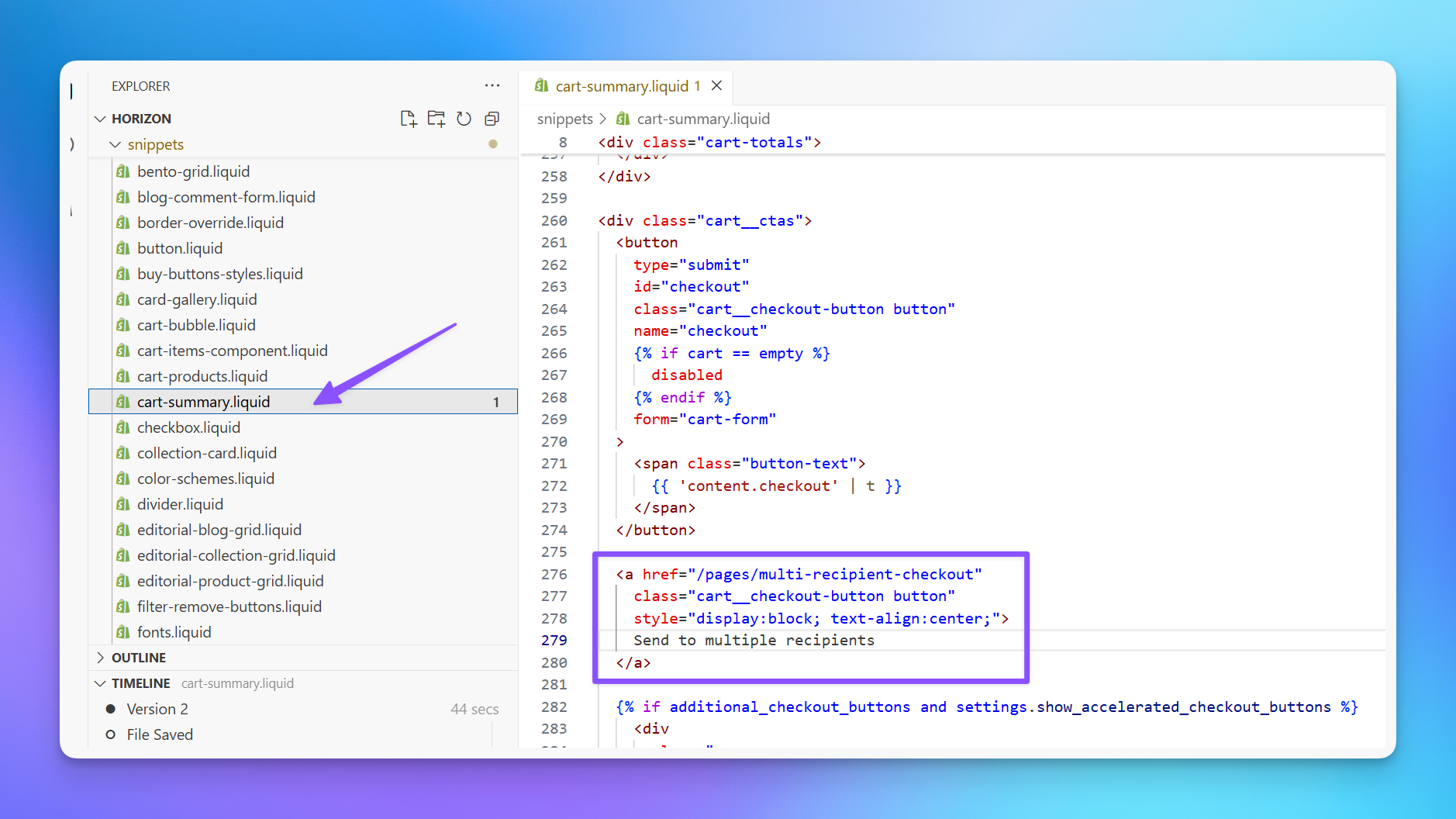1456x819 pixels.
Task: Click the Shopify icon beside checkbox.liquid
Action: pyautogui.click(x=122, y=427)
